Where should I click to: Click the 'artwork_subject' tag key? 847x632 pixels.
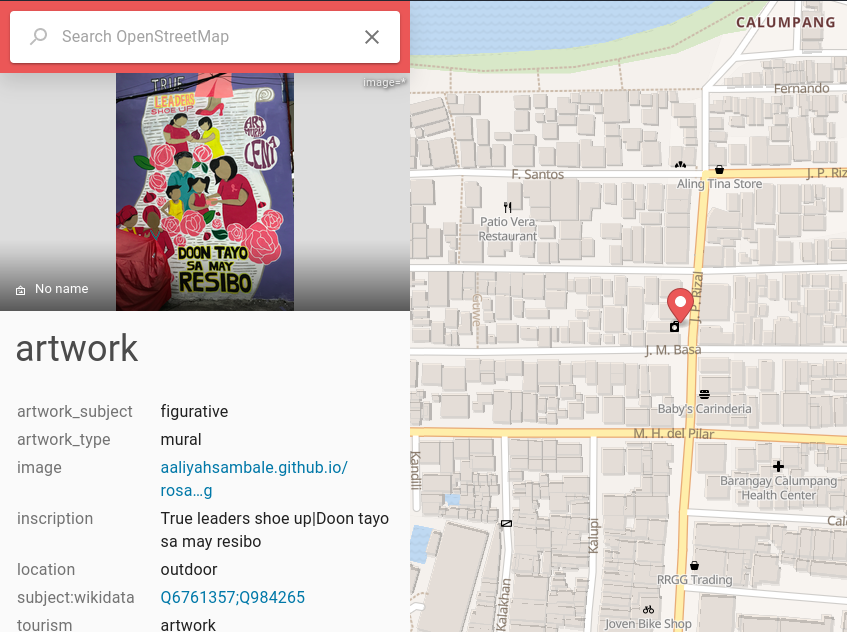coord(75,412)
